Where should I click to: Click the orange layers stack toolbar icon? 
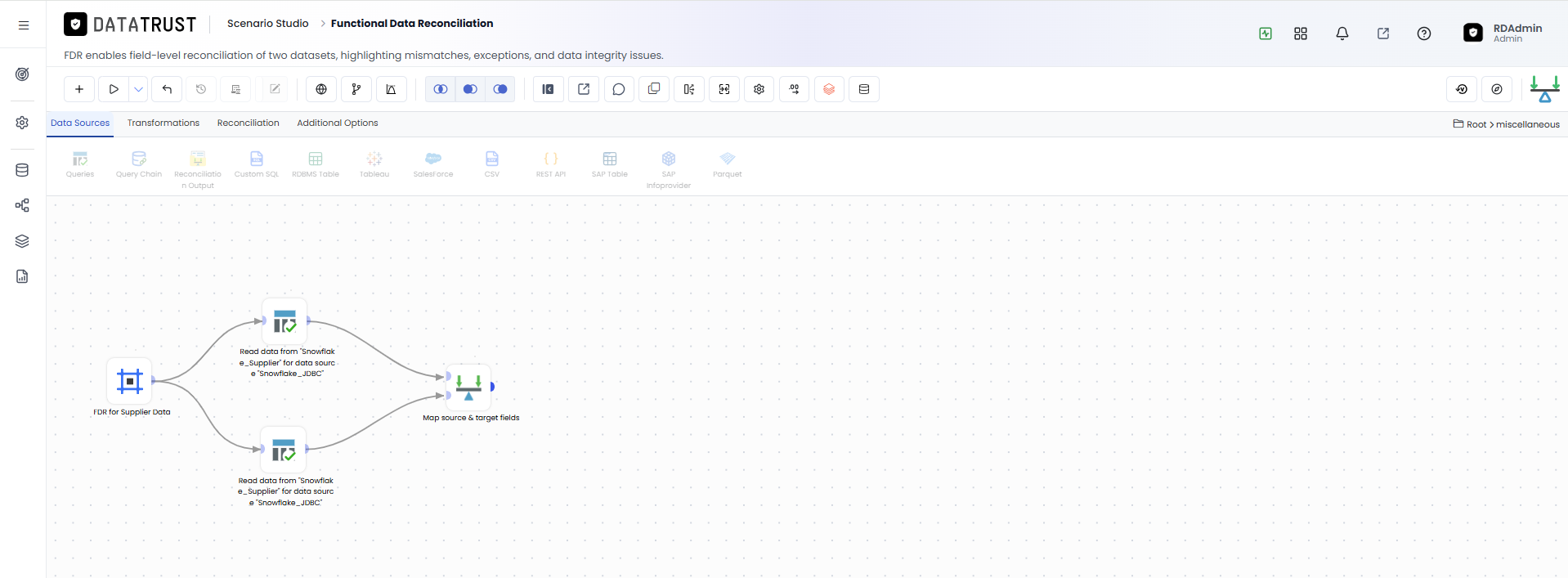click(829, 89)
